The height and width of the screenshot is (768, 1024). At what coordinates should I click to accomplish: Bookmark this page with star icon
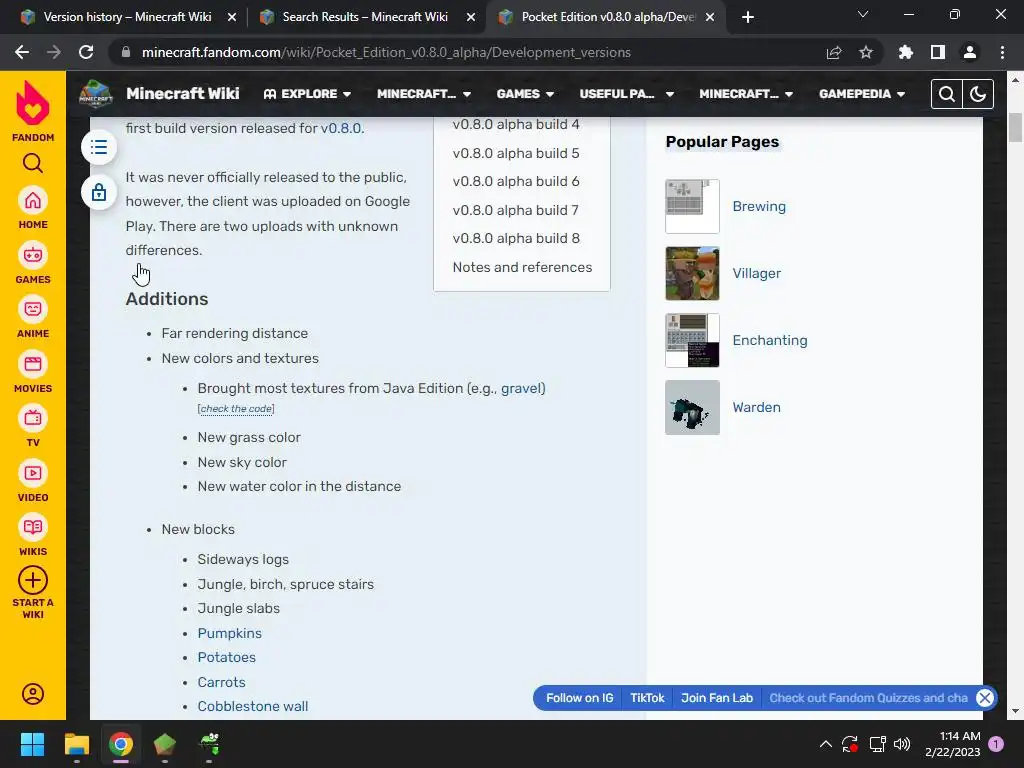865,52
